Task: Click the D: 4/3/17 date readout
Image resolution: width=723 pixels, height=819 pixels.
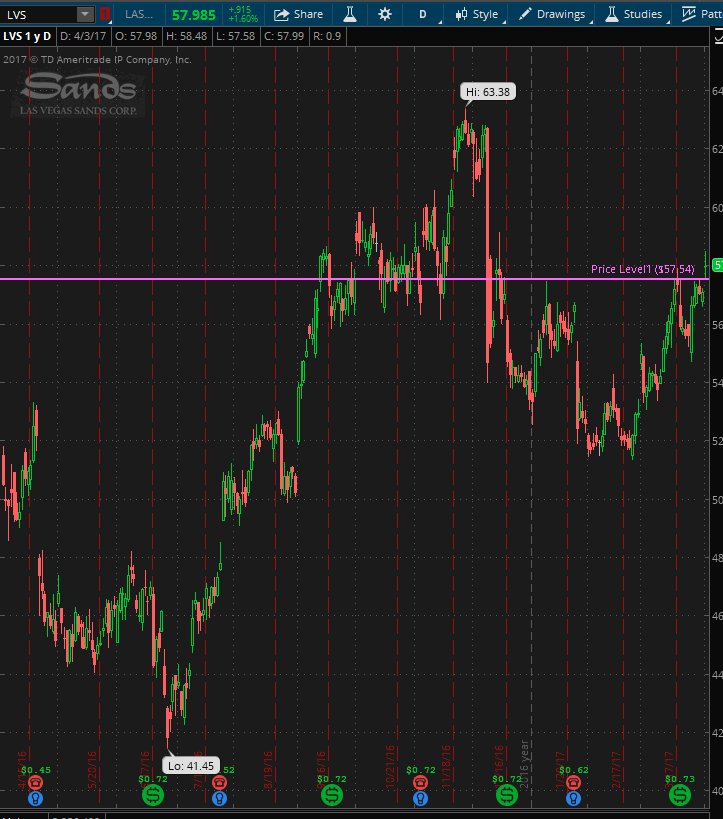Action: pyautogui.click(x=83, y=36)
